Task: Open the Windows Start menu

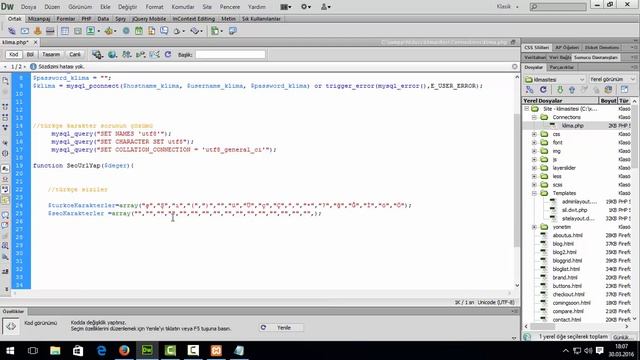Action: 10,350
